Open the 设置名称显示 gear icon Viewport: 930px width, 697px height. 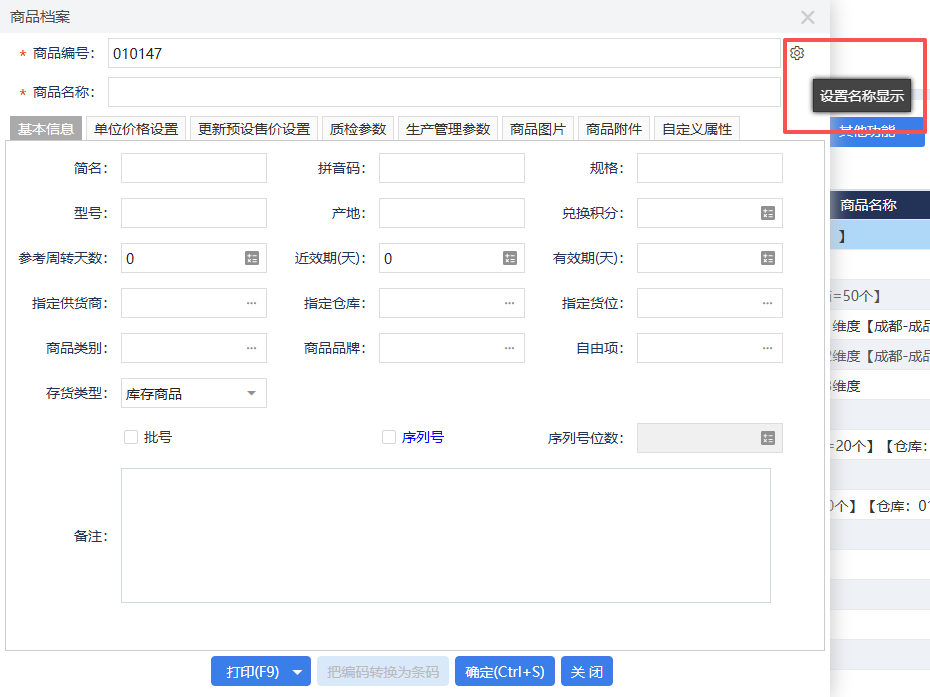[x=796, y=53]
